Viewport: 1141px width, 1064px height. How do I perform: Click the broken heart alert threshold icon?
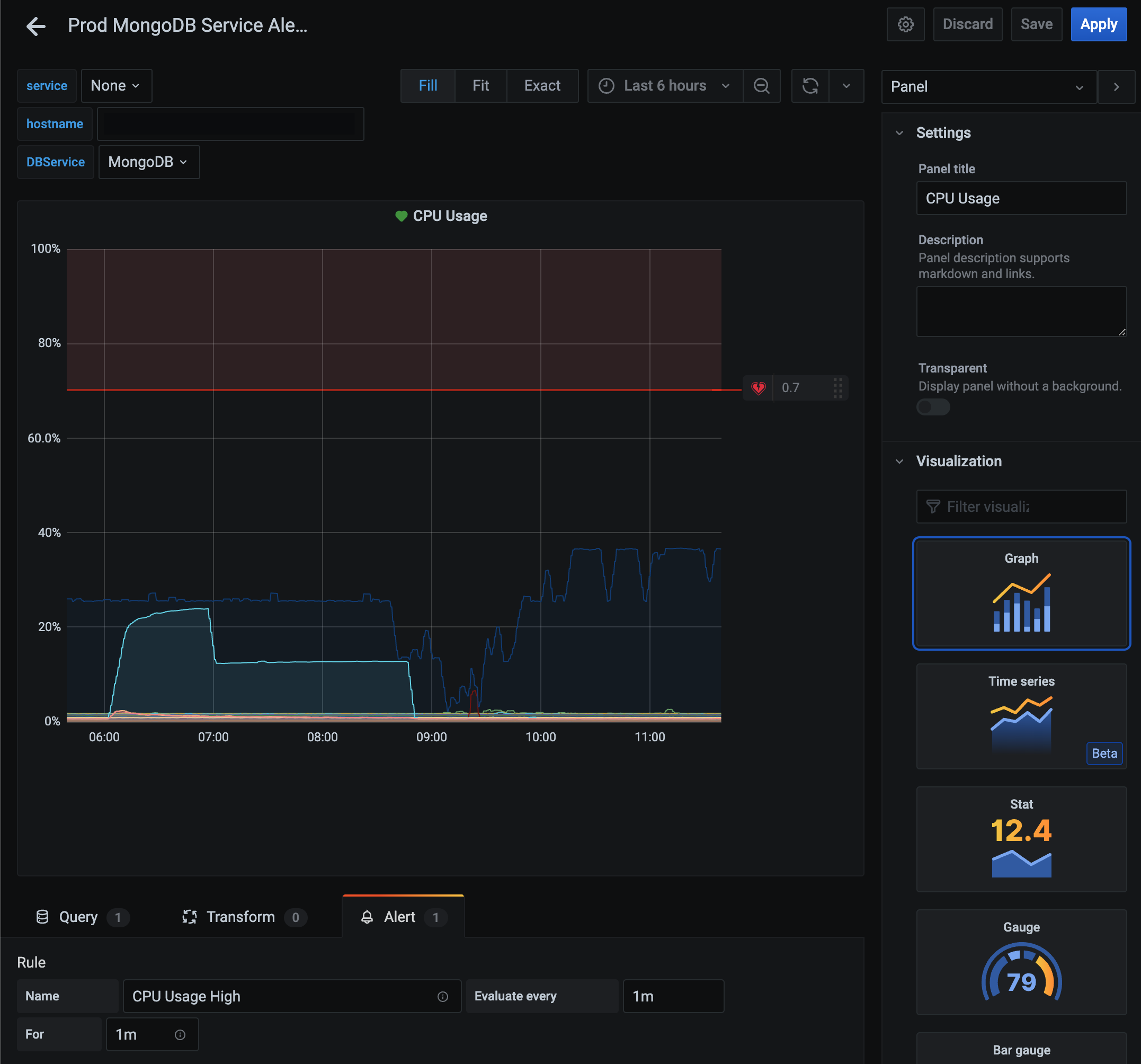[x=757, y=388]
